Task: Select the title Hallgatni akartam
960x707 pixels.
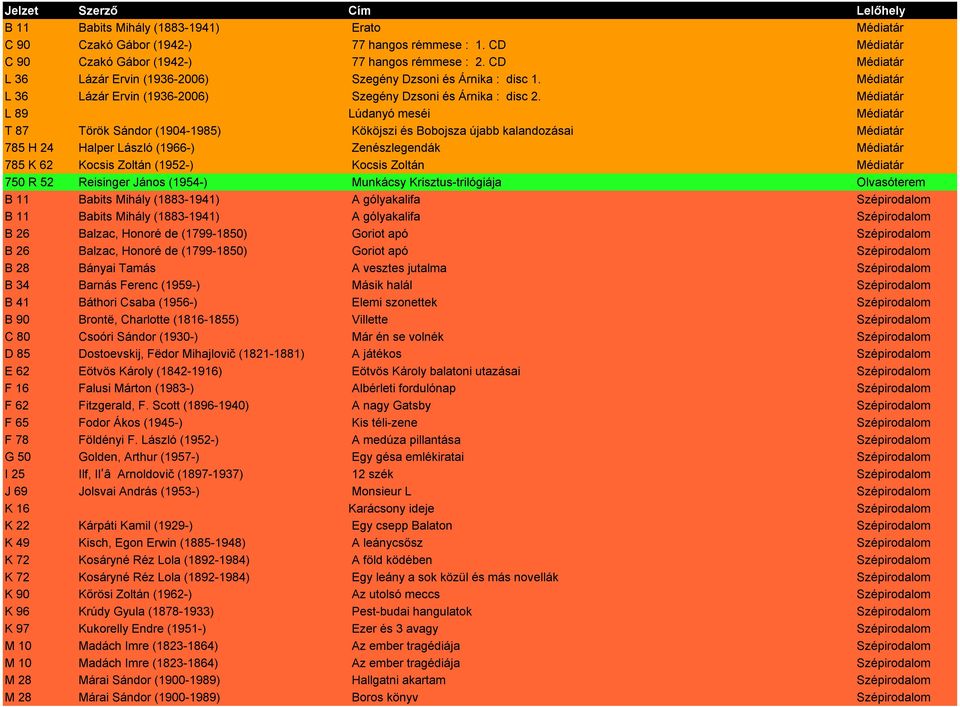Action: click(x=399, y=679)
